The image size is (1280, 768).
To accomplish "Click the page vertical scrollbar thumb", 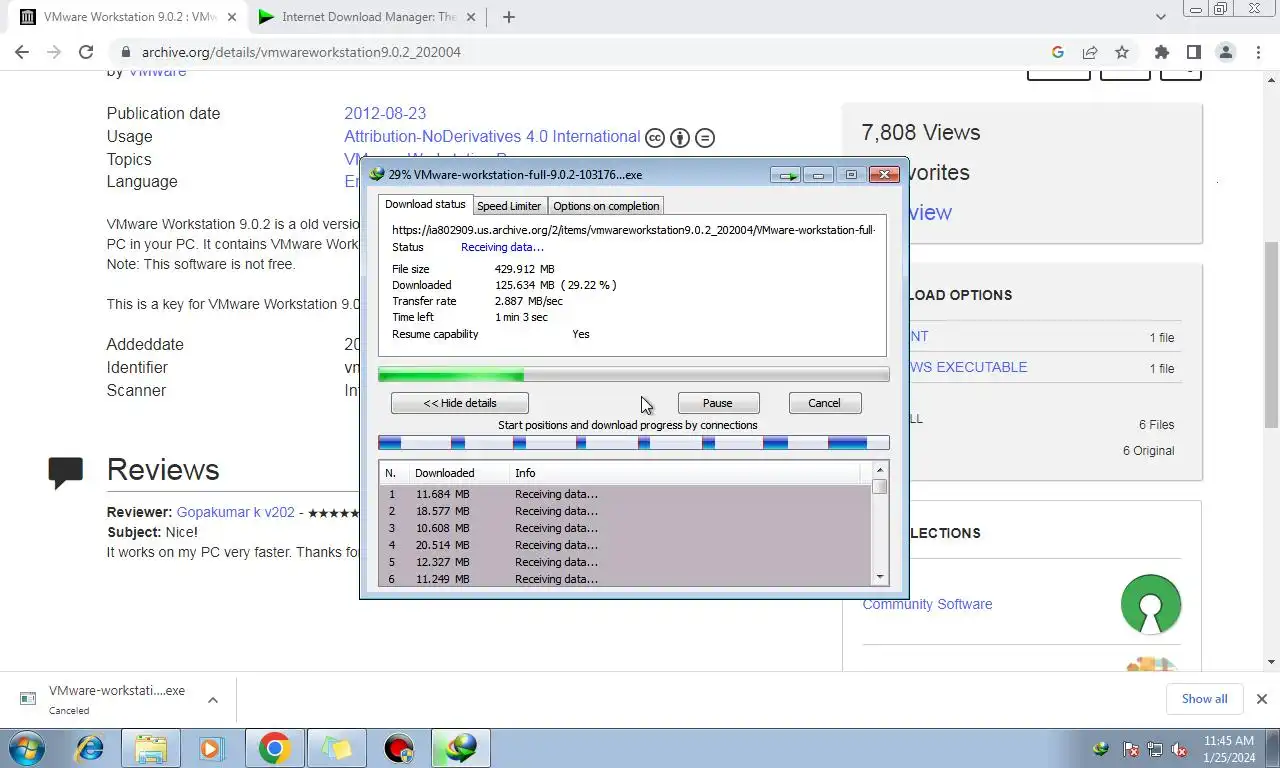I will pos(1272,335).
